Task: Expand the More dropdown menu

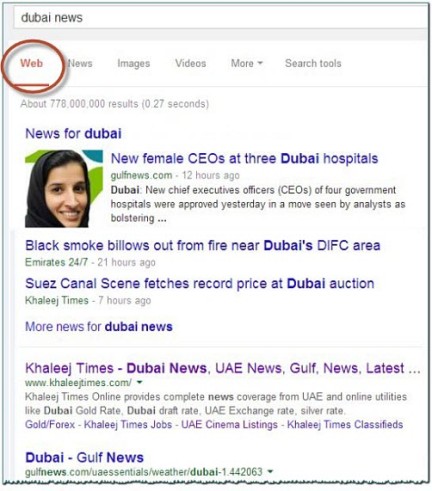Action: click(247, 63)
